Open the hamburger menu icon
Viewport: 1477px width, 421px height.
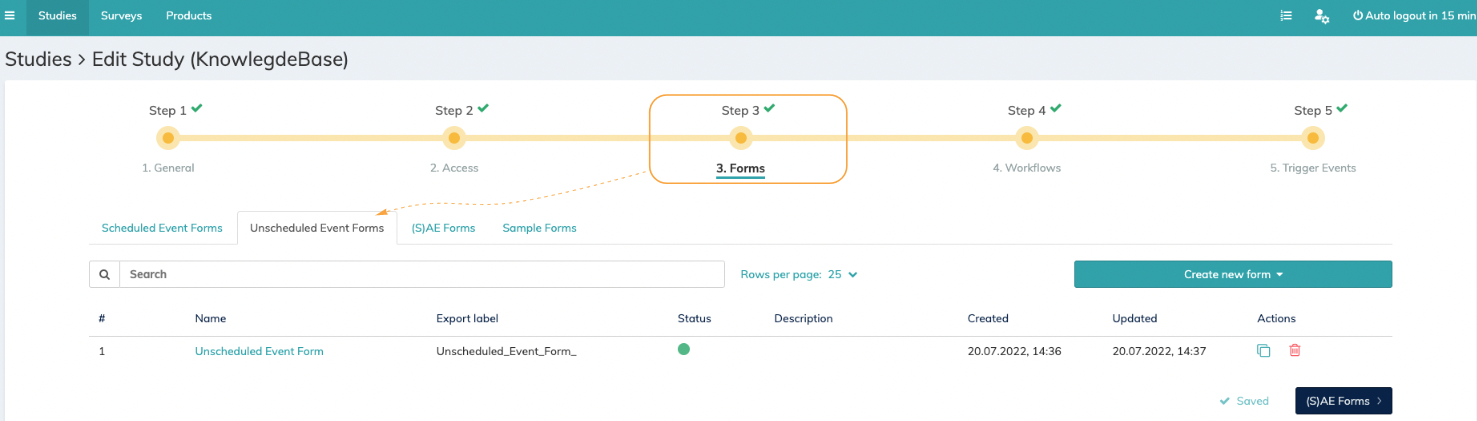tap(10, 16)
